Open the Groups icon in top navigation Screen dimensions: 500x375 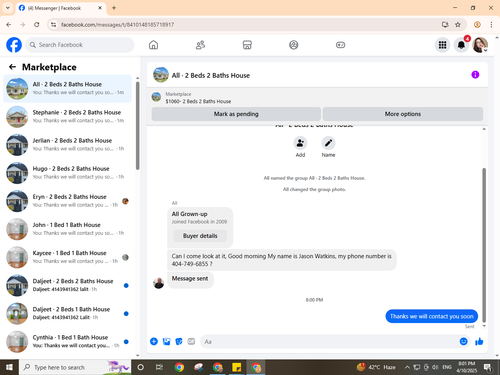[x=294, y=45]
